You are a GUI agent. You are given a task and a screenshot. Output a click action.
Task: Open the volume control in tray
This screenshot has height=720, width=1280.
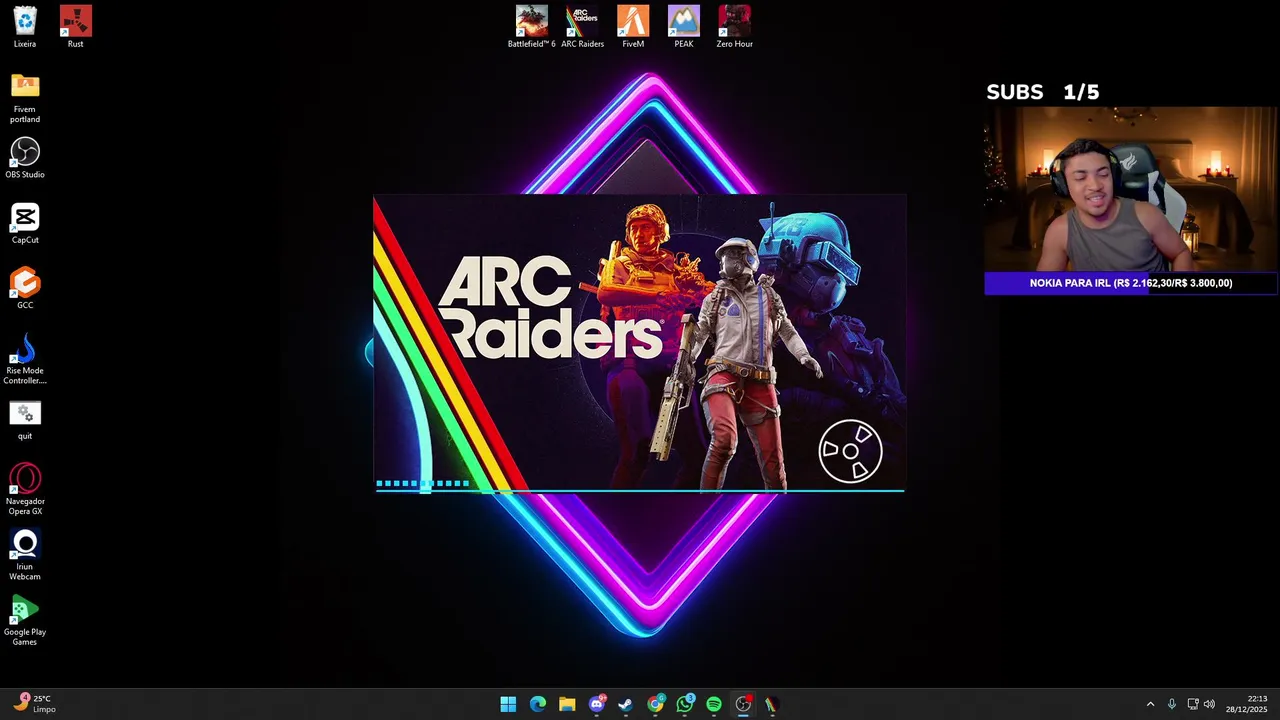point(1209,704)
